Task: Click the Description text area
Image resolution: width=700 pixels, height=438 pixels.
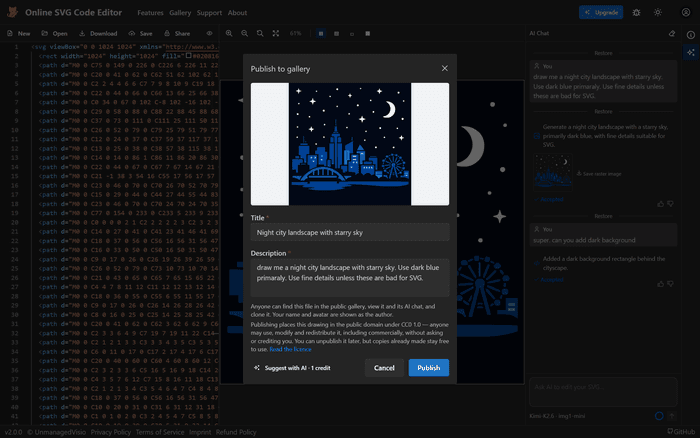Action: pyautogui.click(x=350, y=278)
